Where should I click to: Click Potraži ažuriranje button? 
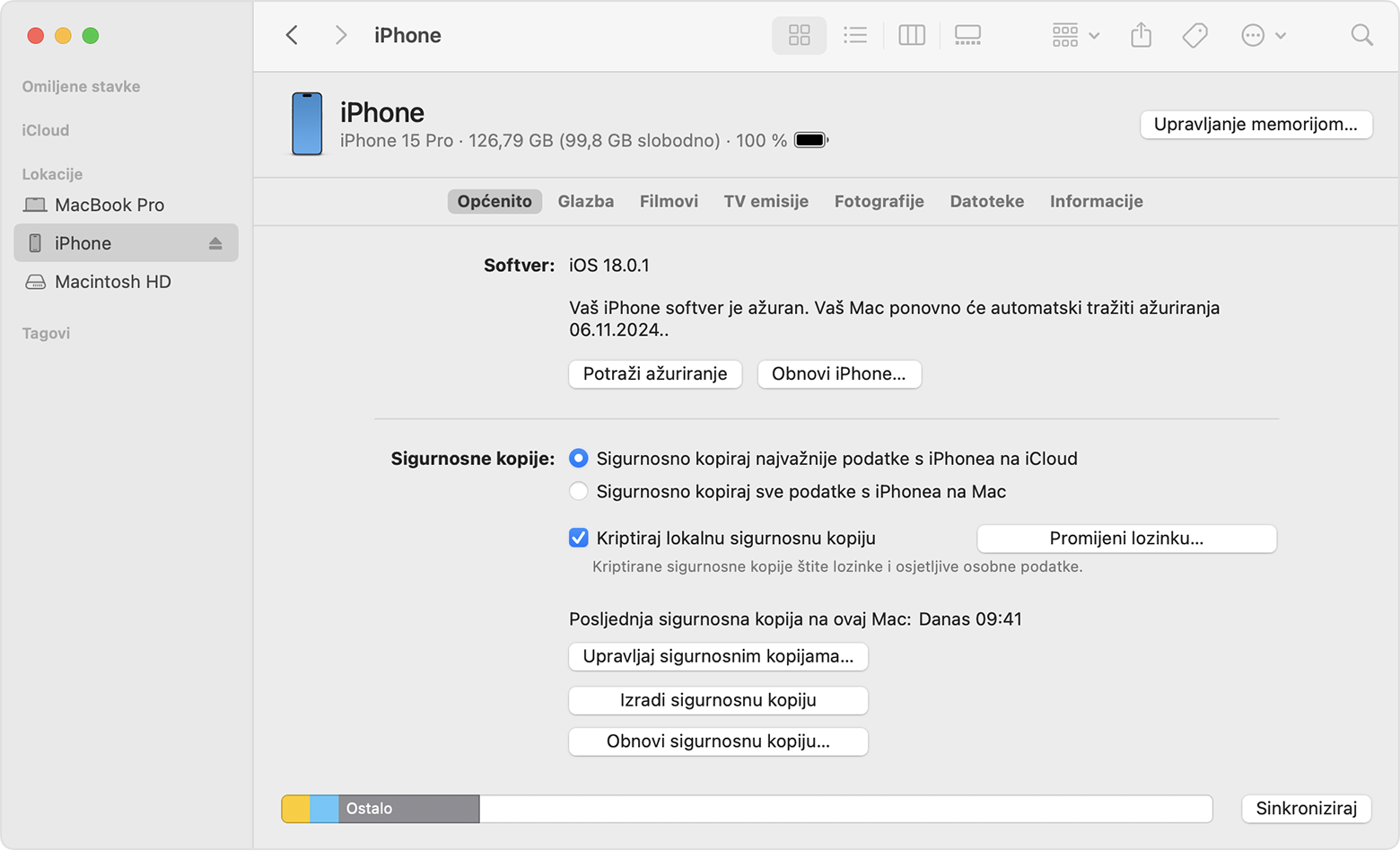point(655,374)
